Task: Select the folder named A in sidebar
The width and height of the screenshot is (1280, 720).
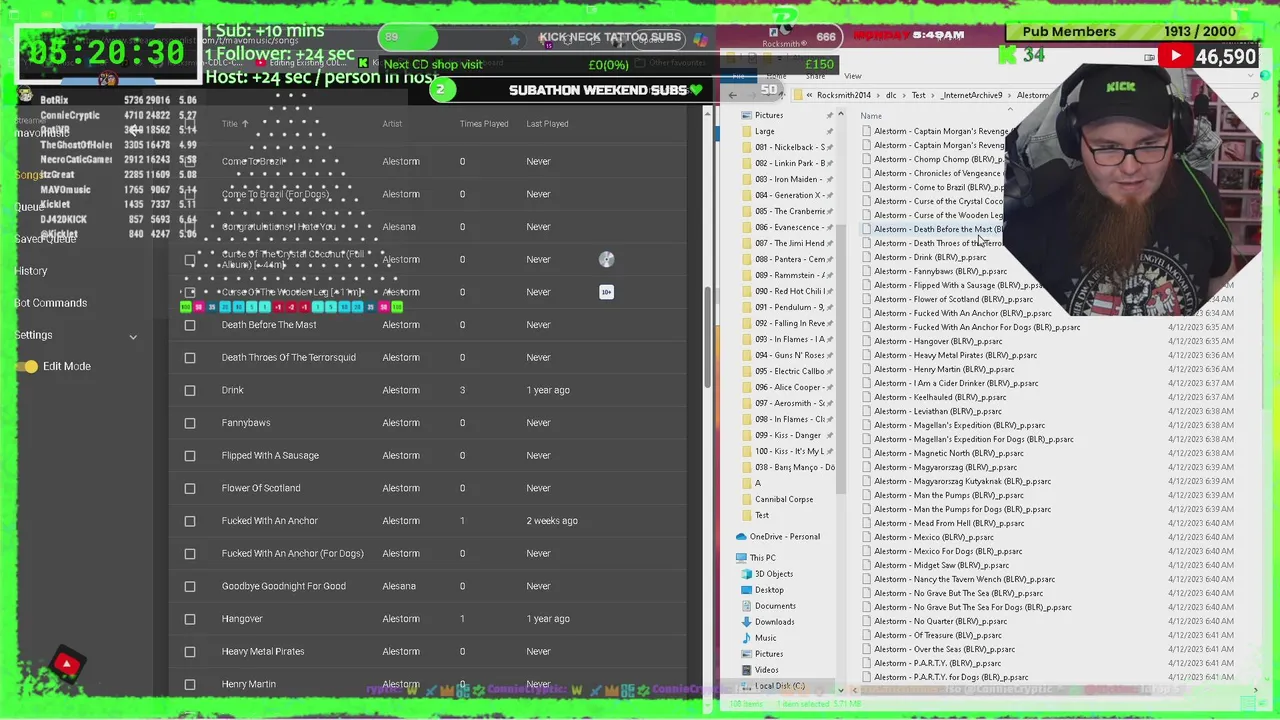Action: (757, 483)
